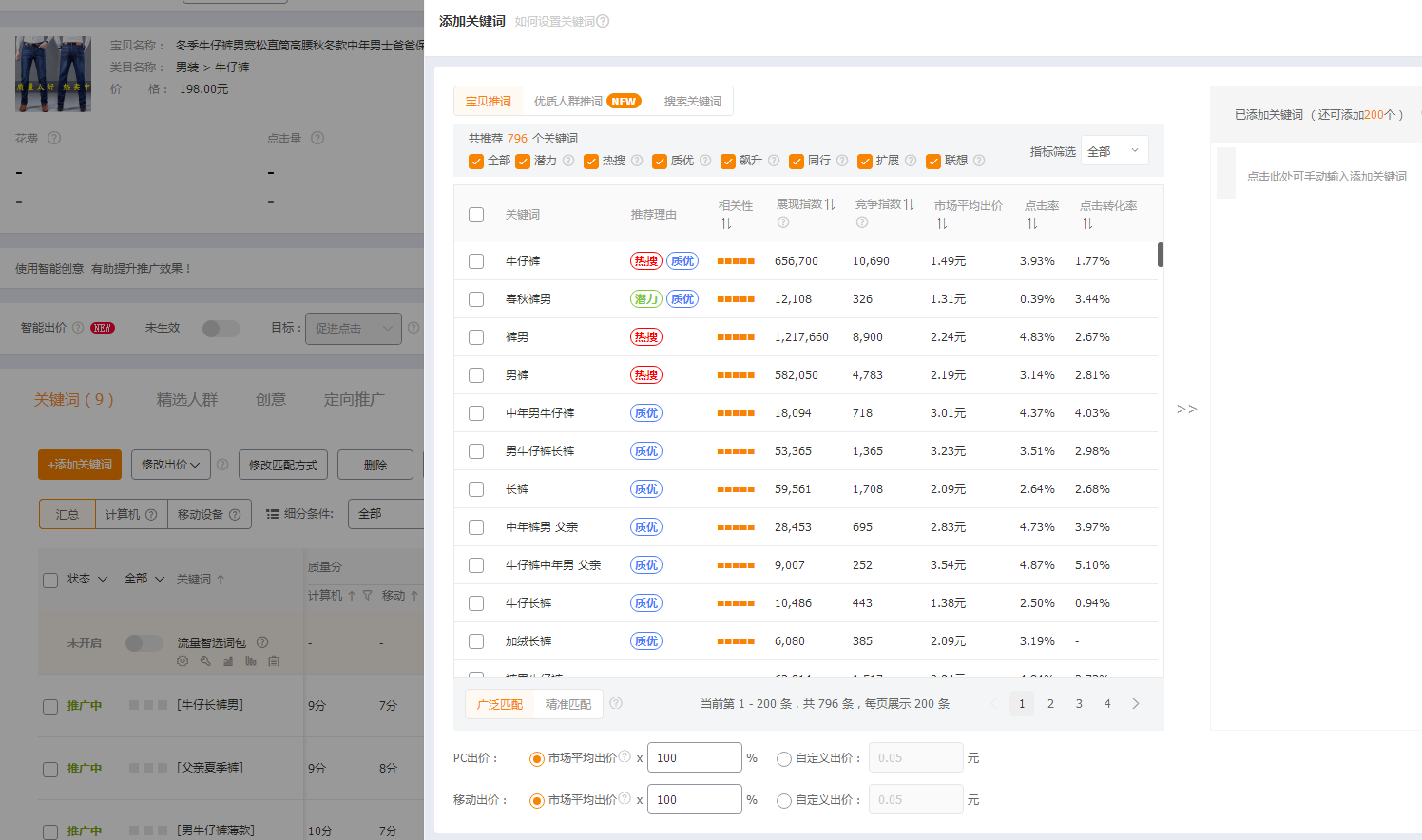Go to page 3 of results

tap(1079, 704)
